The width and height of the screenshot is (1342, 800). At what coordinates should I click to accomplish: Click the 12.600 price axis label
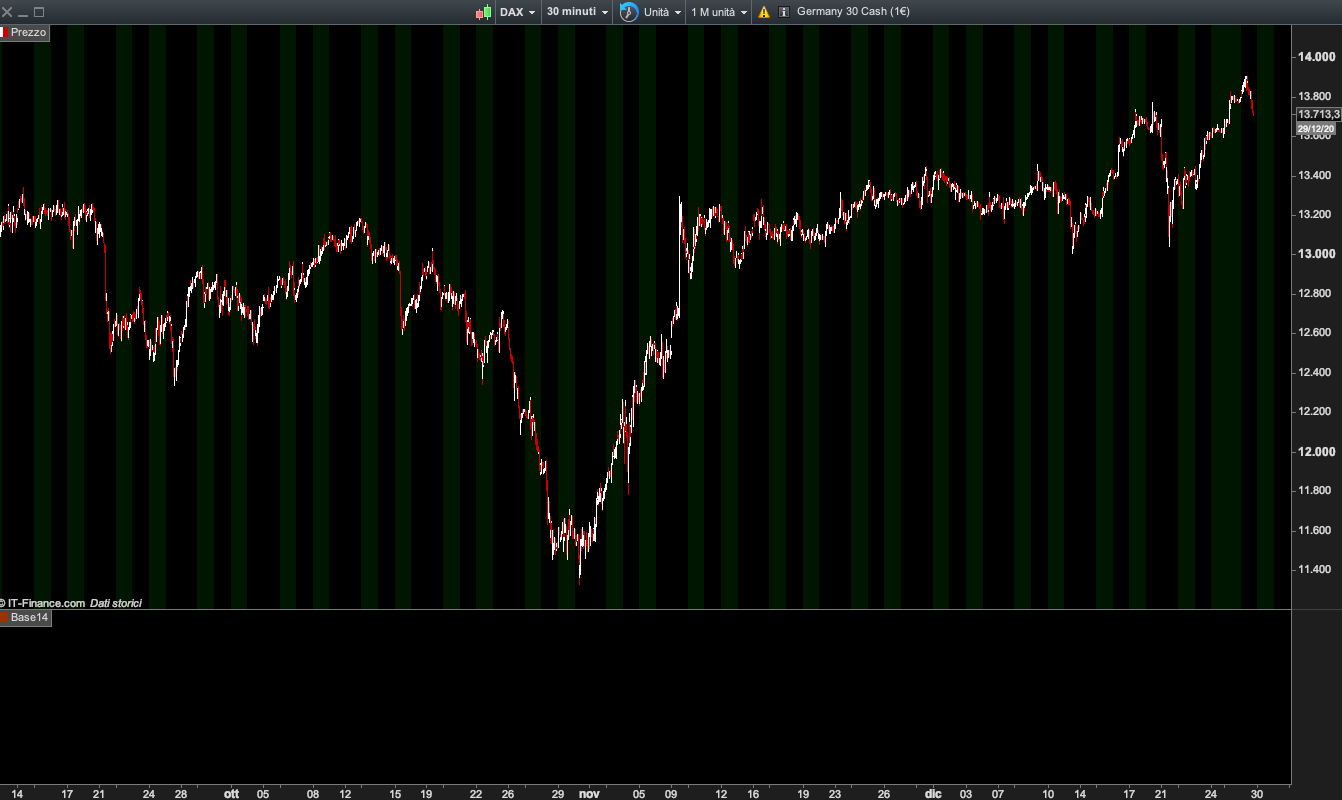(1317, 332)
